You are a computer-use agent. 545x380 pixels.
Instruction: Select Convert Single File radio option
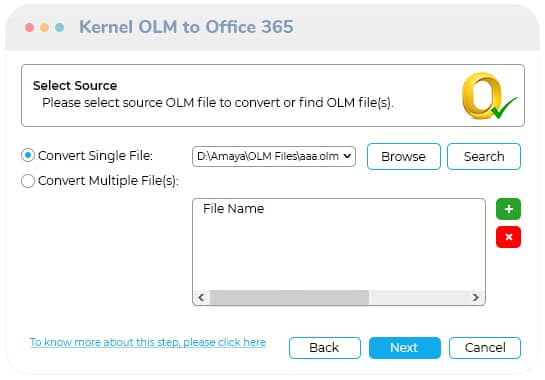pos(28,155)
